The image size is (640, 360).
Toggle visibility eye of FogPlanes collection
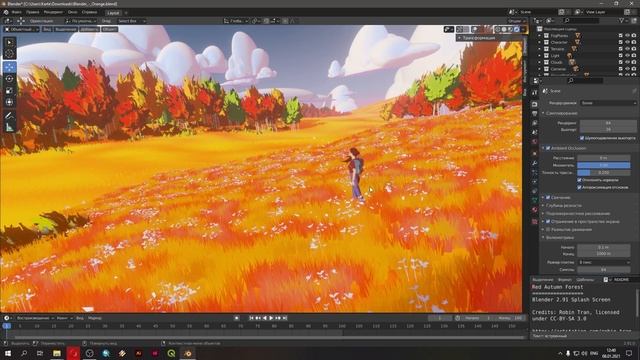coord(627,36)
